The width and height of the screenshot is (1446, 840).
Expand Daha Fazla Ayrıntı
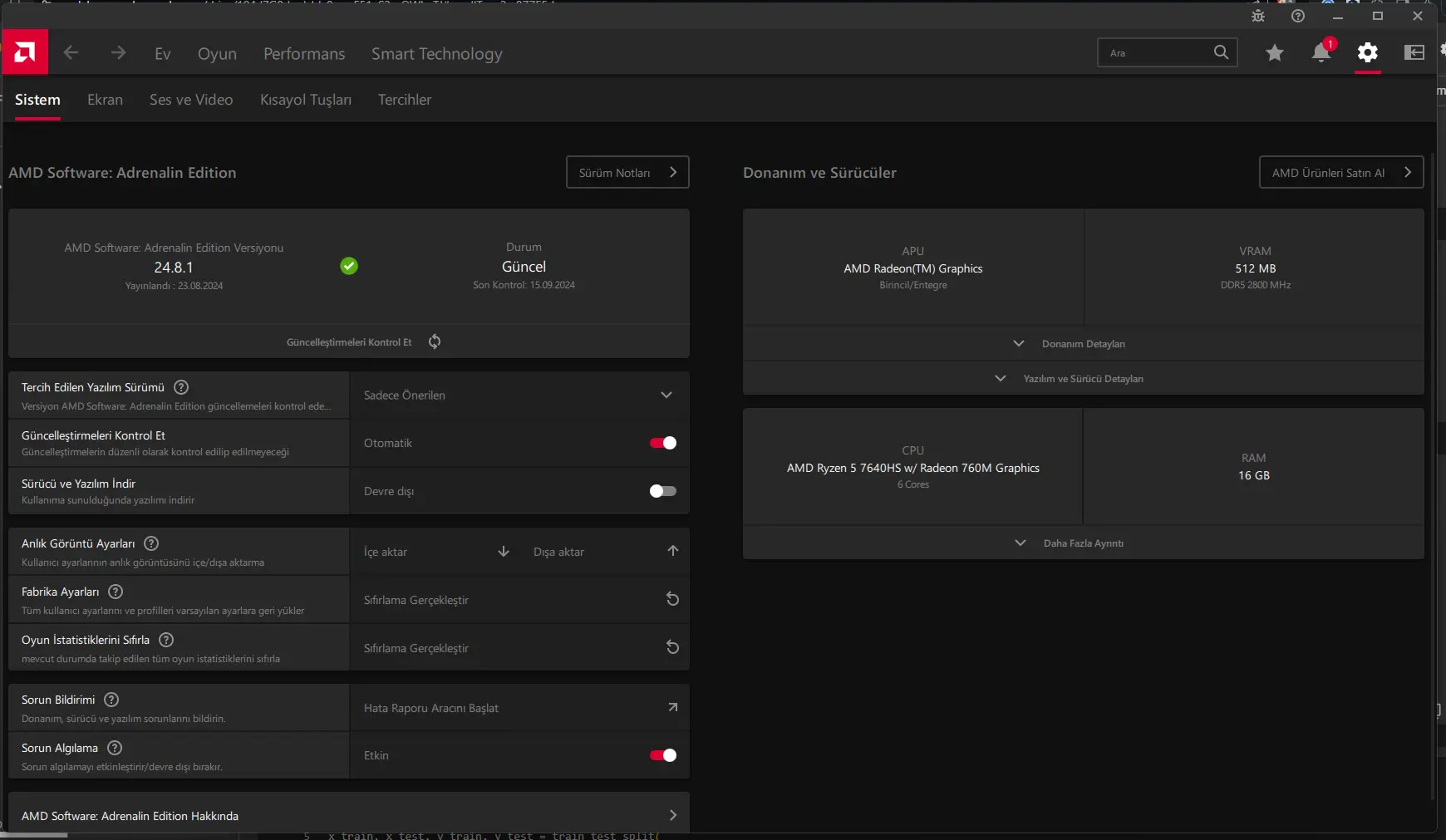pyautogui.click(x=1083, y=543)
